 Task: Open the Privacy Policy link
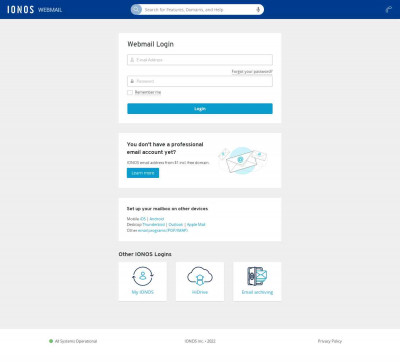pyautogui.click(x=330, y=341)
